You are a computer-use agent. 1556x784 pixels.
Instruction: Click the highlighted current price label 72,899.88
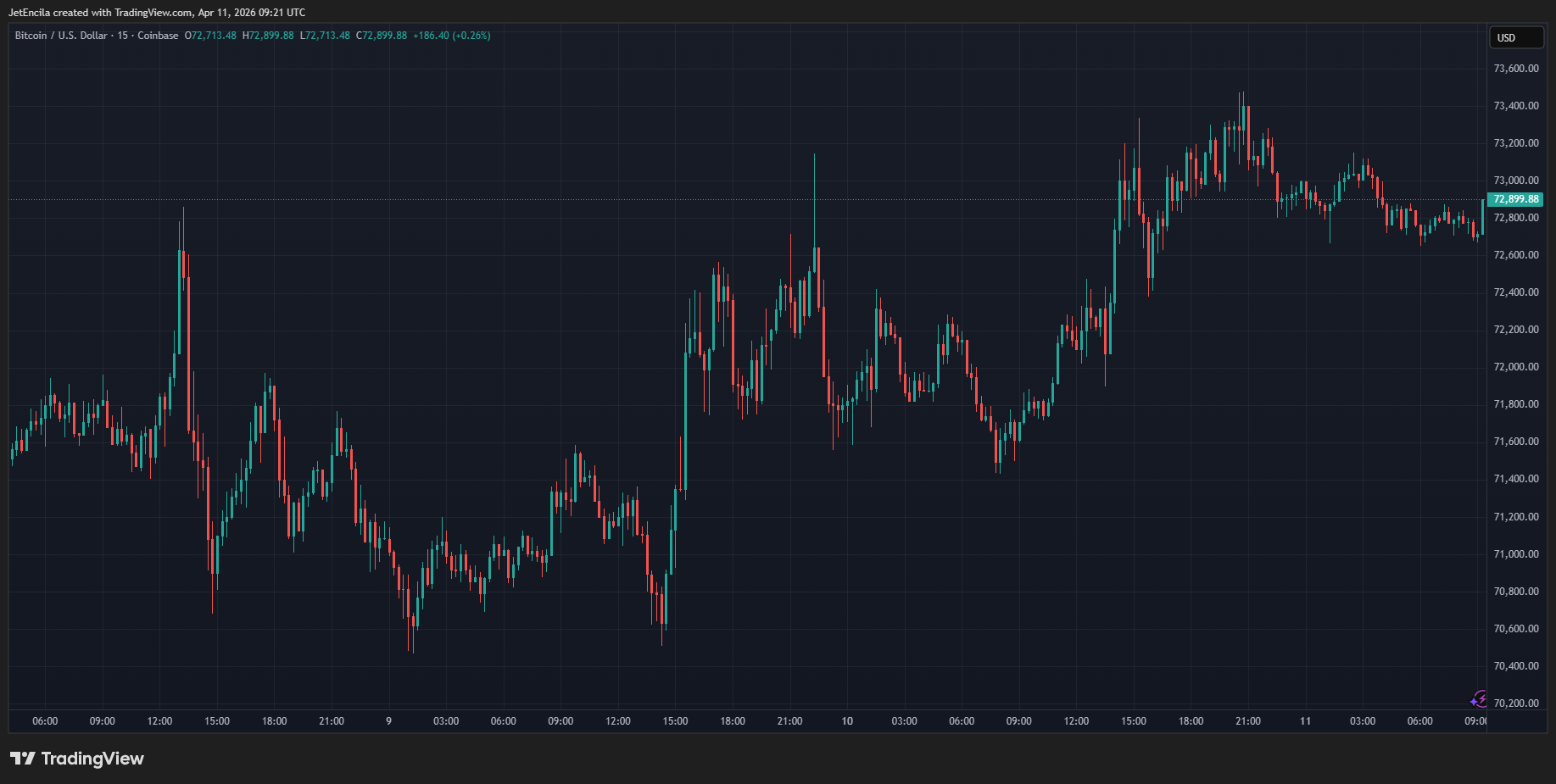pyautogui.click(x=1515, y=199)
